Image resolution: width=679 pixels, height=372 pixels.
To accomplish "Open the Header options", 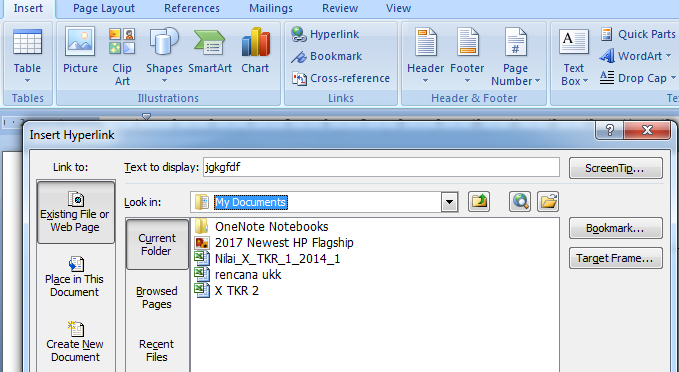I will [425, 56].
